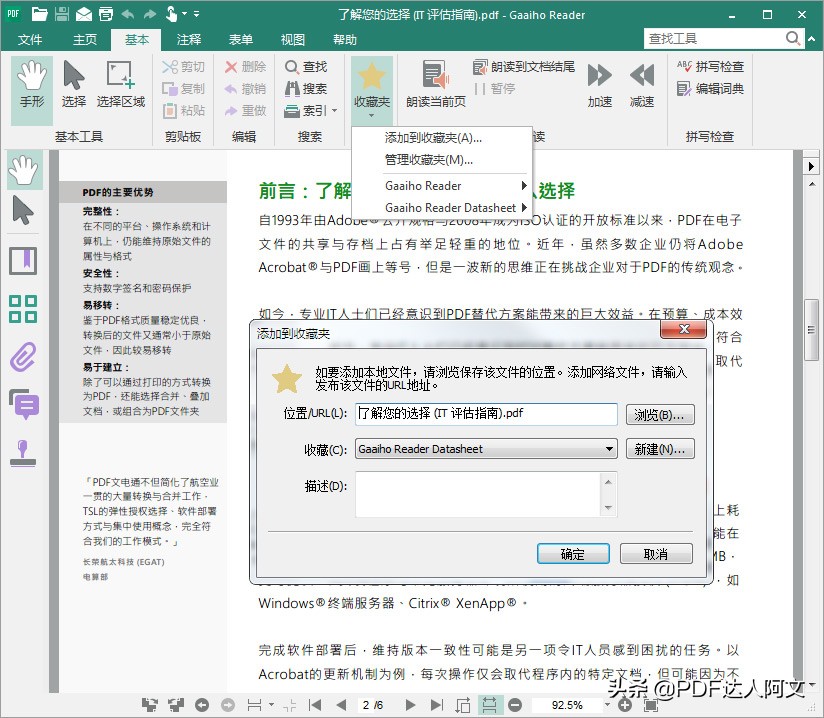Open the 收藏 folder combo box

click(x=486, y=449)
